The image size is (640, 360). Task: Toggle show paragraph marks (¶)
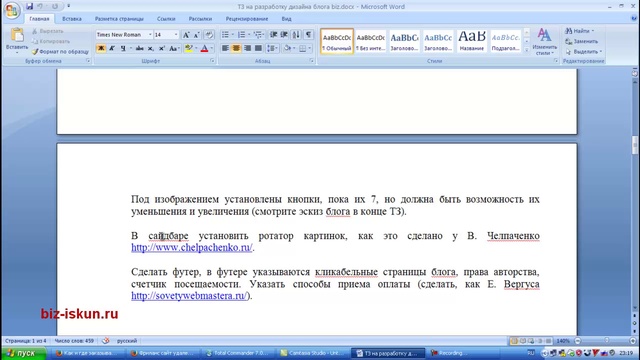point(309,35)
